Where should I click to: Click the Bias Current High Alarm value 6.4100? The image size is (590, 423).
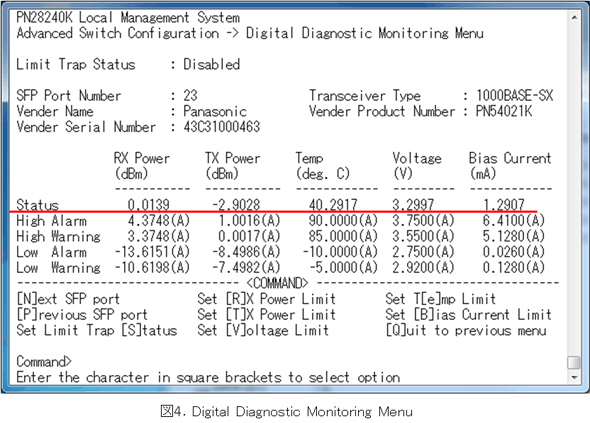pos(514,221)
